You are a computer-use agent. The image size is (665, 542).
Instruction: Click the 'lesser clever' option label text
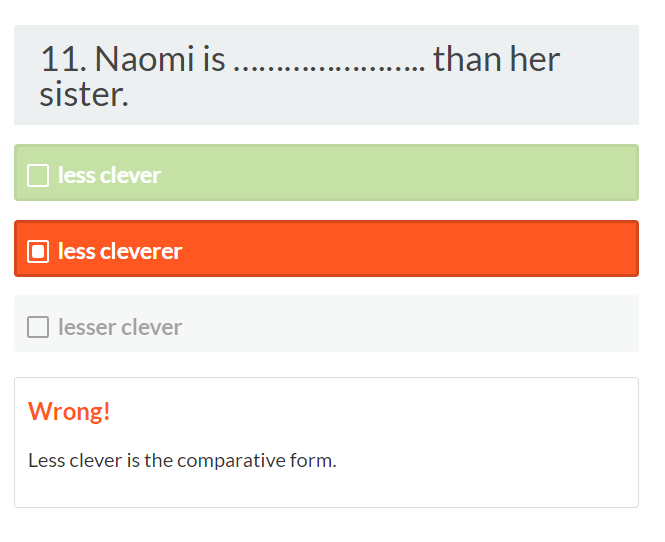pos(120,327)
